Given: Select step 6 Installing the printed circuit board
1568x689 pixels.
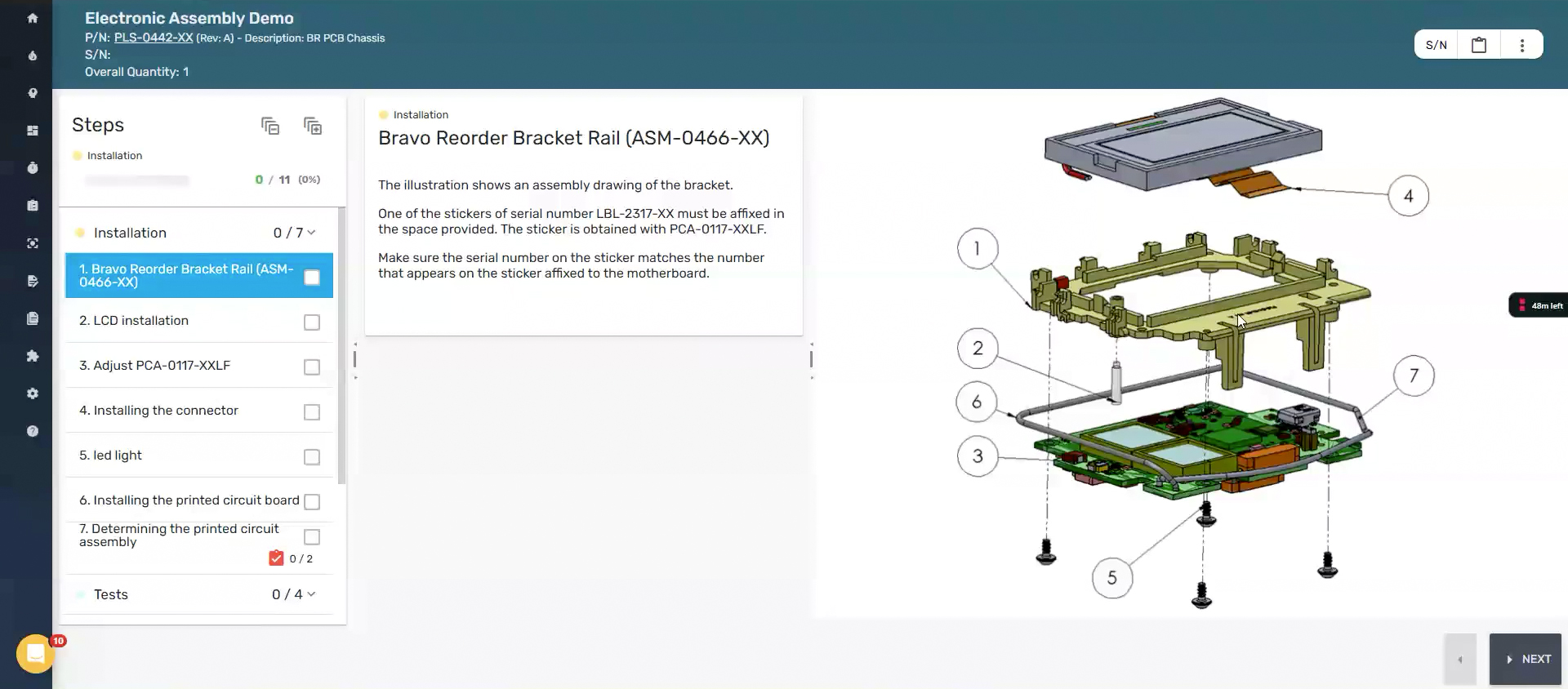Looking at the screenshot, I should [189, 500].
